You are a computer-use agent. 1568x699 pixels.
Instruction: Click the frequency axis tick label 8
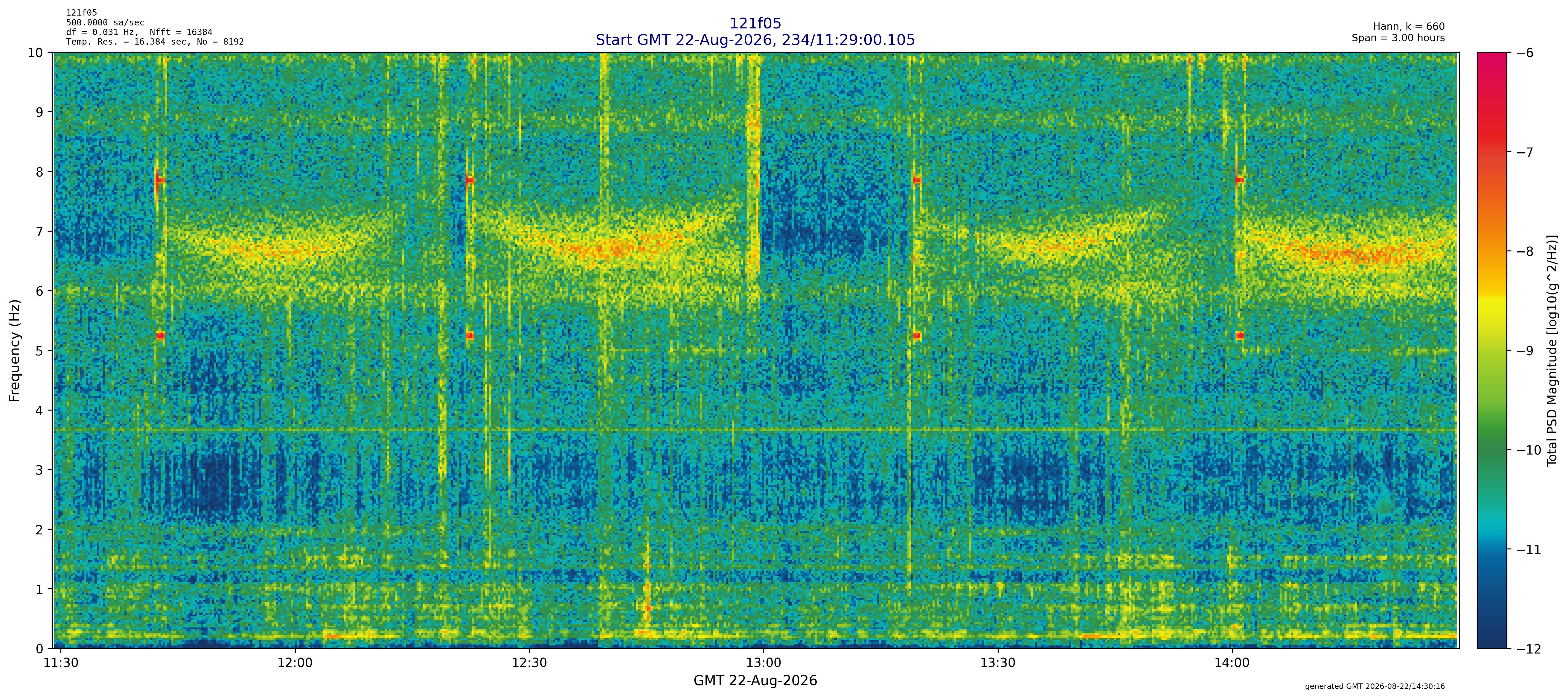point(39,172)
